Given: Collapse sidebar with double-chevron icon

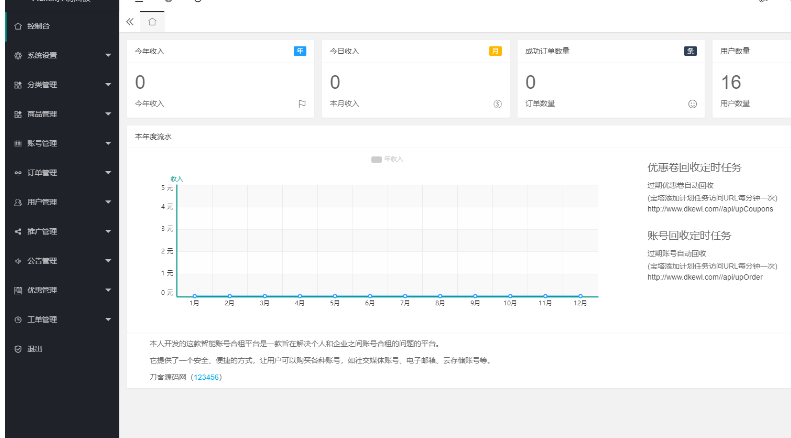Looking at the screenshot, I should (x=130, y=21).
